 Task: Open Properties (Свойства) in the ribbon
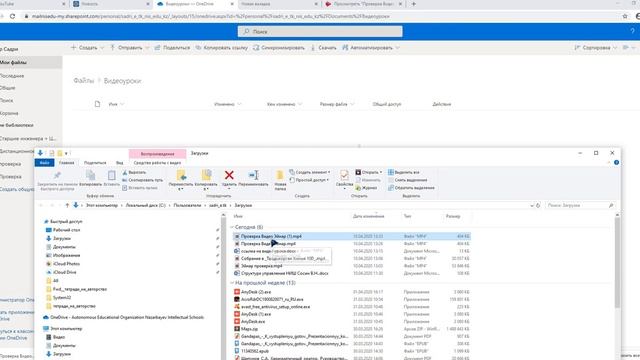344,176
